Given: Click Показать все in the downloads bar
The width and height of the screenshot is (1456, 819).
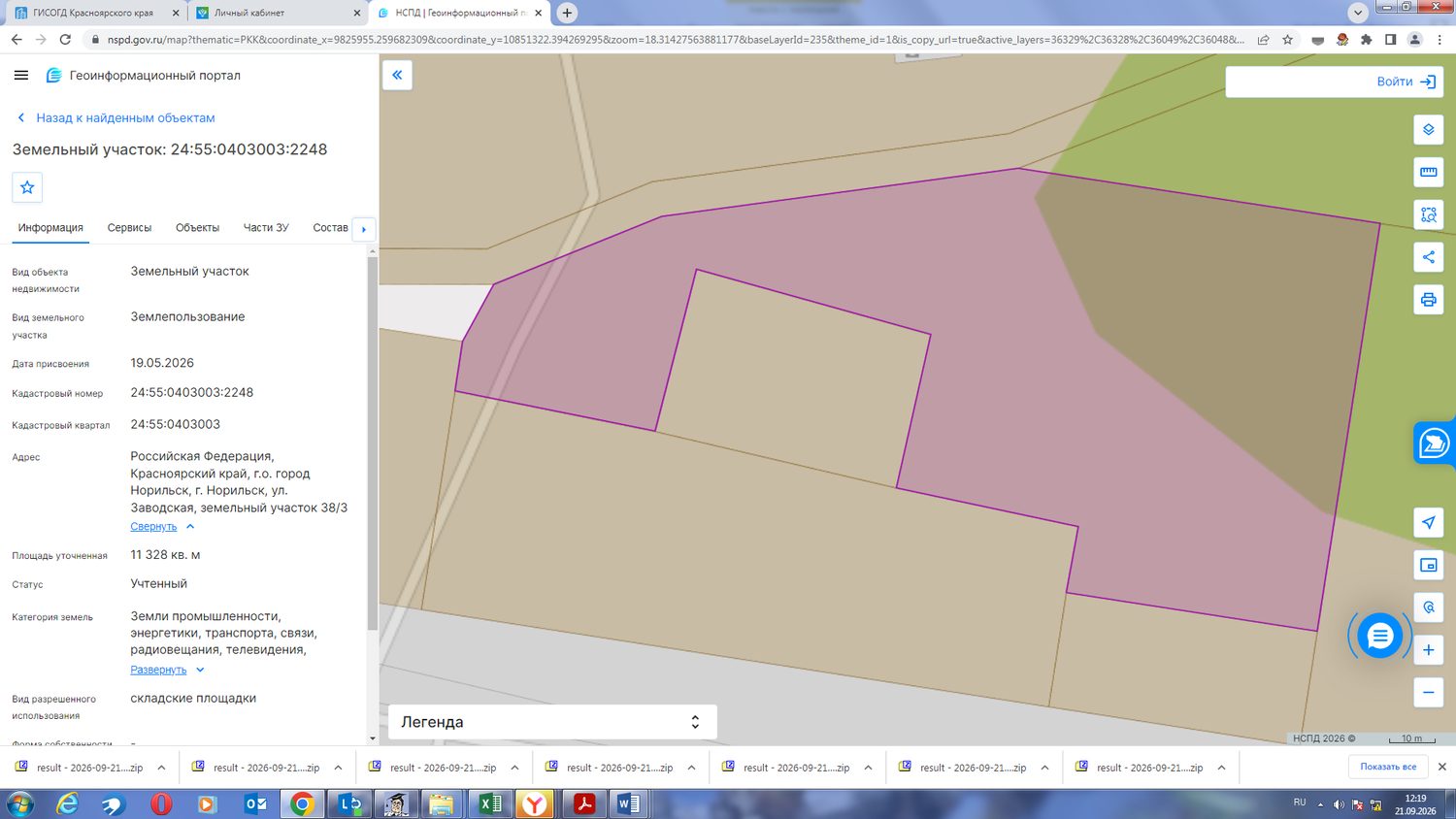Looking at the screenshot, I should pyautogui.click(x=1388, y=768).
